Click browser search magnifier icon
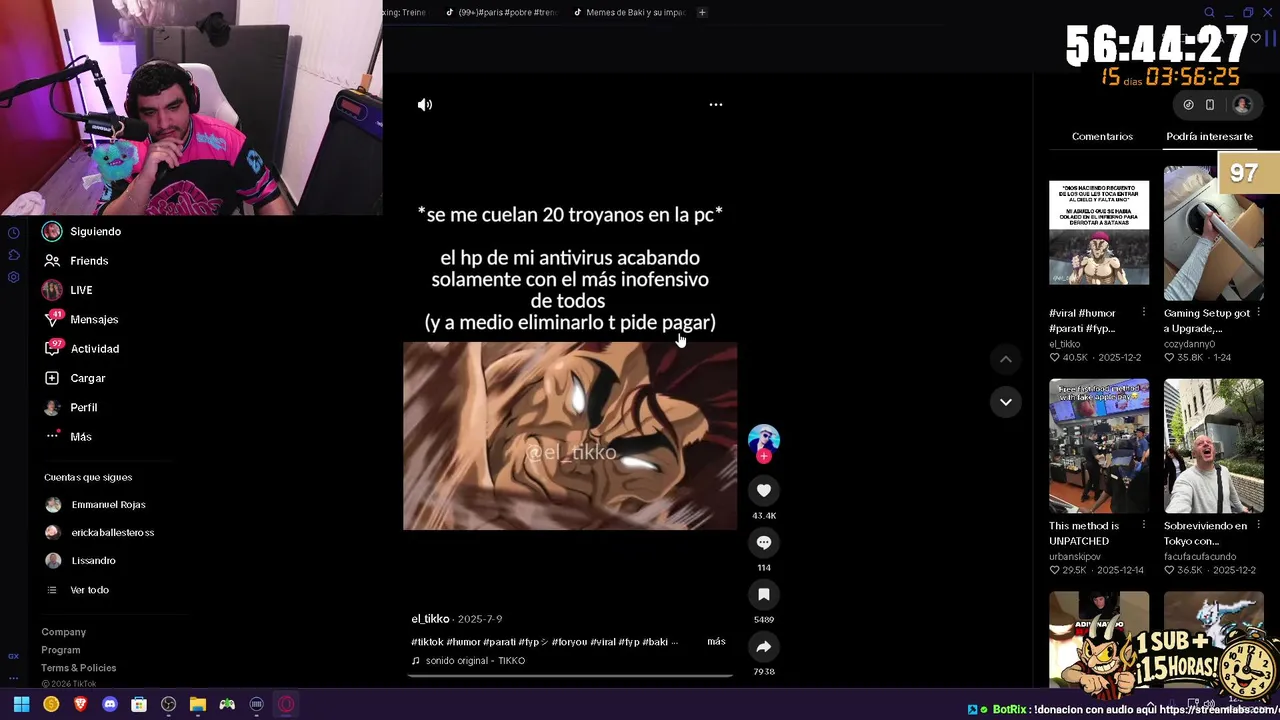Viewport: 1280px width, 720px height. point(1209,12)
